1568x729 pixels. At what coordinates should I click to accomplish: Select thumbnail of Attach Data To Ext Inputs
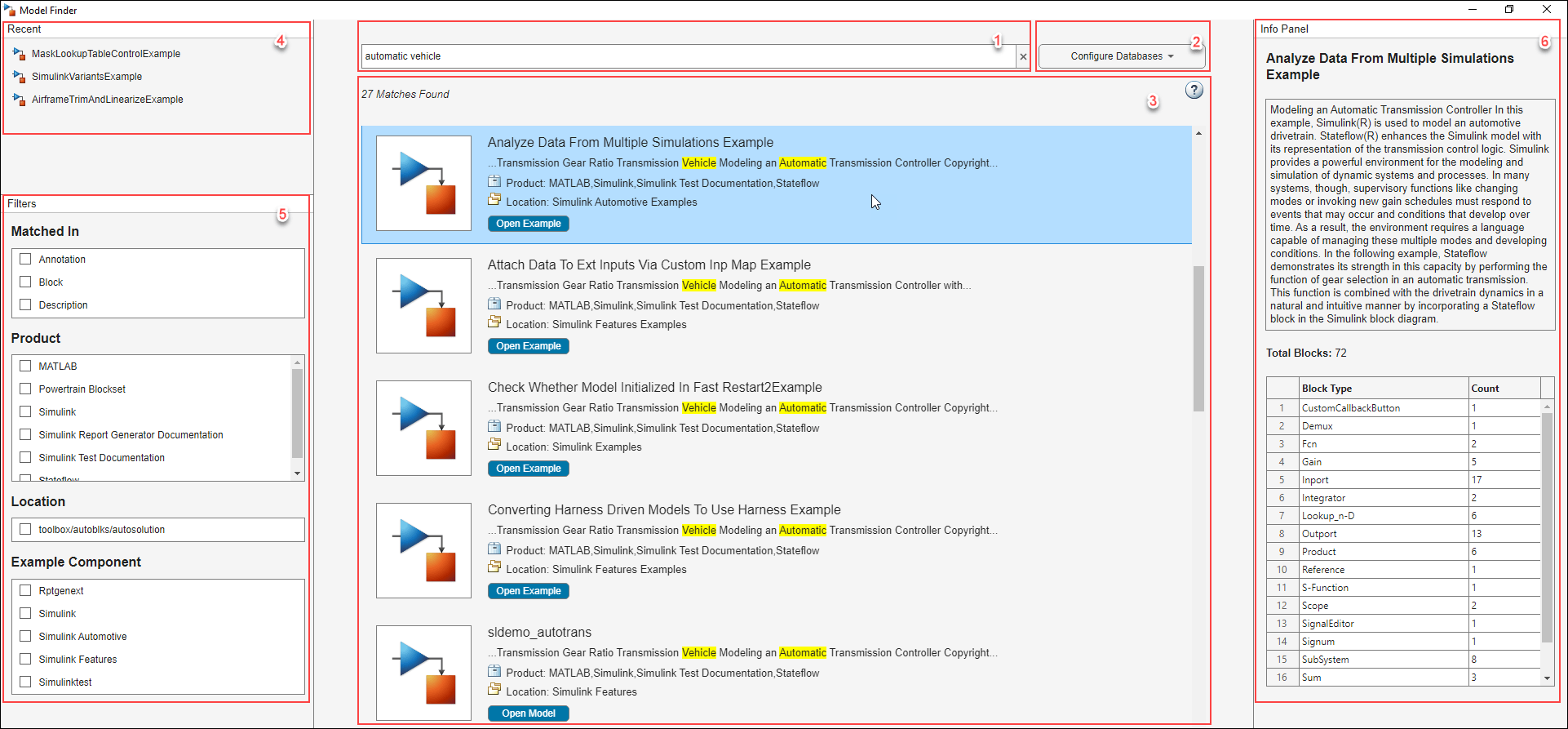click(423, 305)
